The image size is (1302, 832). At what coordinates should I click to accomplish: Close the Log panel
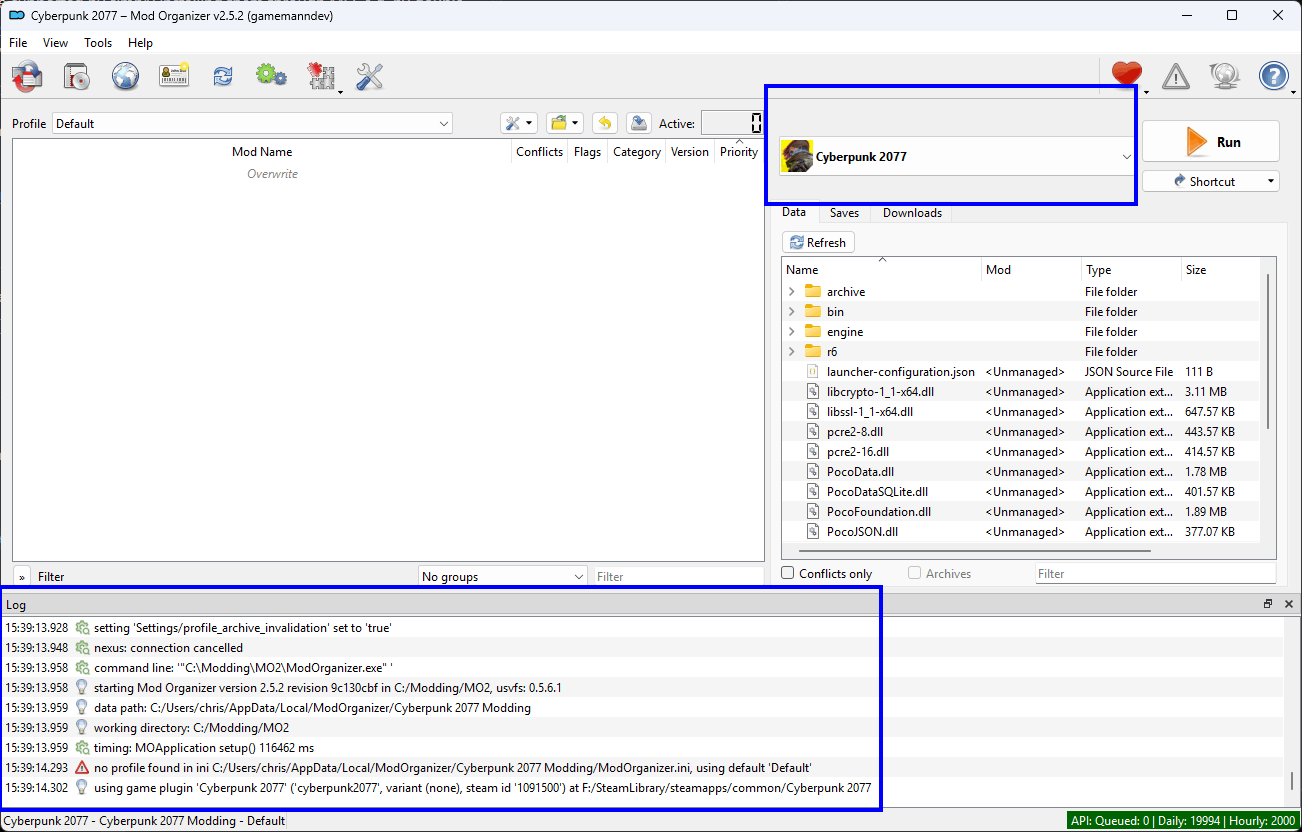(1288, 604)
